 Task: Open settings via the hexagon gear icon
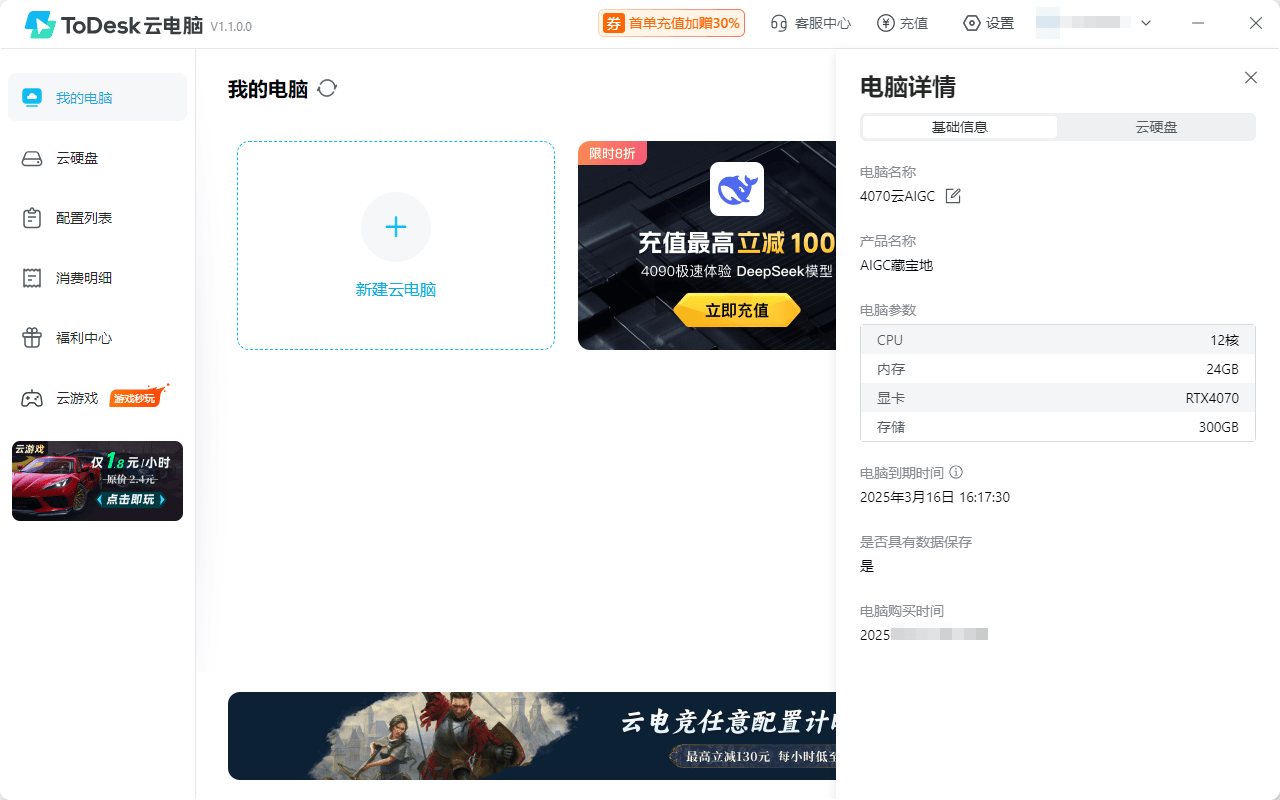coord(971,23)
